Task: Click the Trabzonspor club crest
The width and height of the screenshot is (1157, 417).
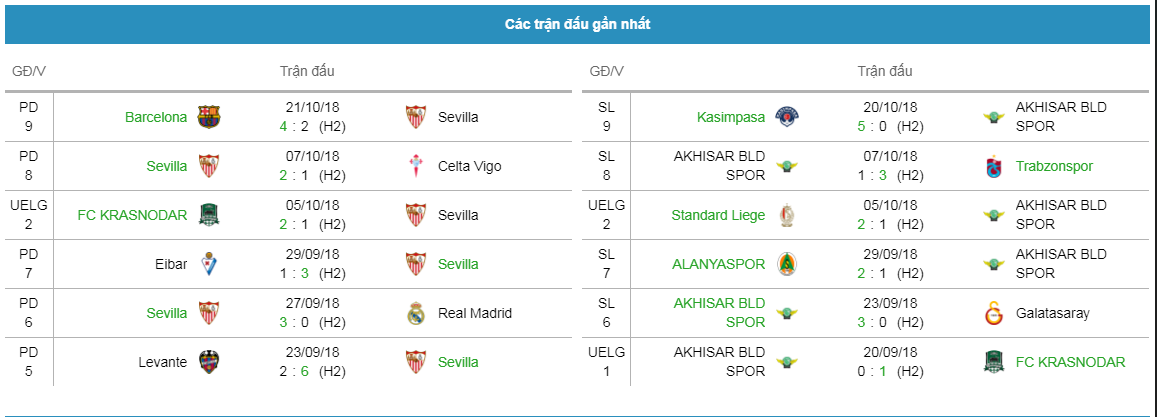Action: pyautogui.click(x=994, y=166)
